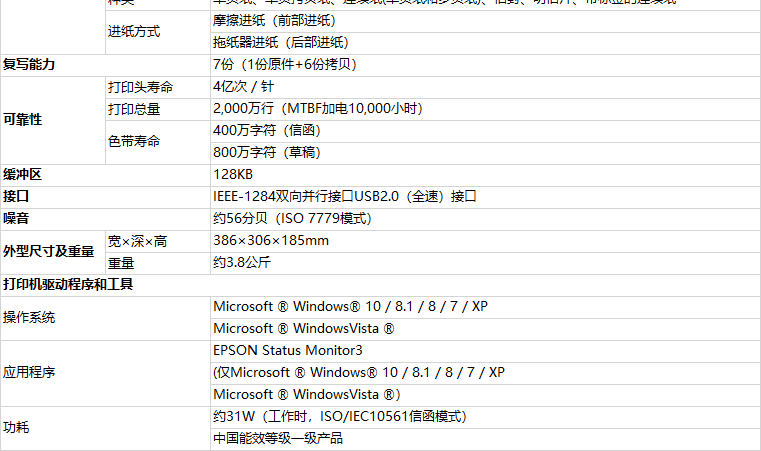
Task: Click the EPSON Status Monitor3 text
Action: (x=288, y=351)
